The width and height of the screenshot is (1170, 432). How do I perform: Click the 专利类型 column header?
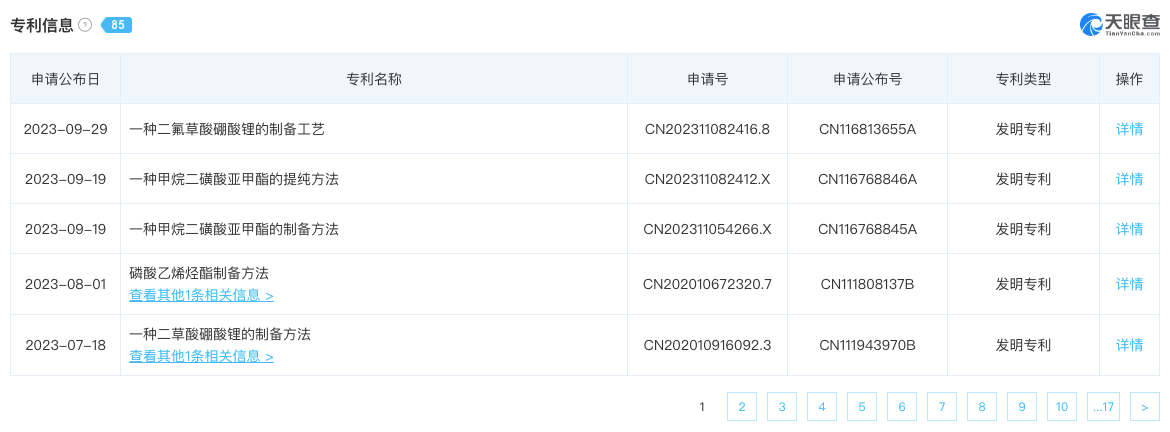point(1023,79)
